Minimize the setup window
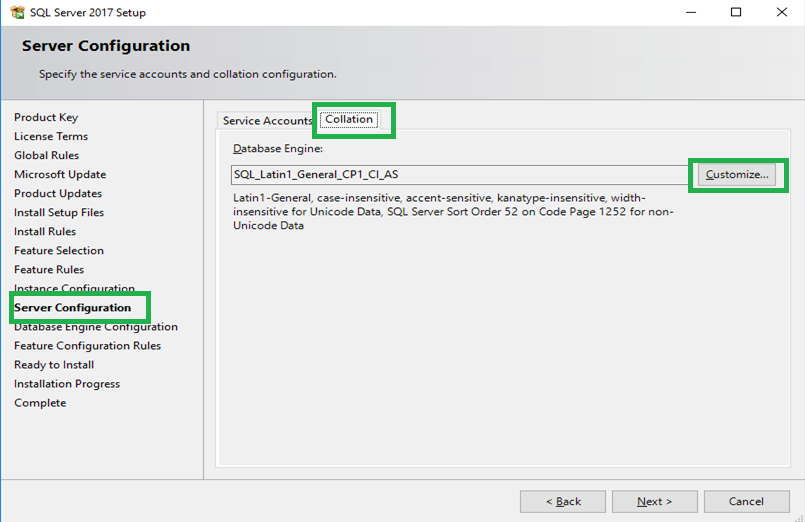The image size is (805, 522). tap(690, 13)
